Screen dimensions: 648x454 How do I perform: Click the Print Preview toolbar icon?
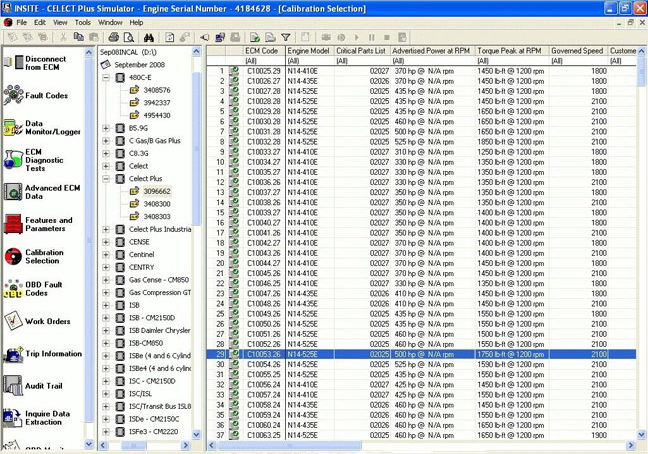pos(129,38)
